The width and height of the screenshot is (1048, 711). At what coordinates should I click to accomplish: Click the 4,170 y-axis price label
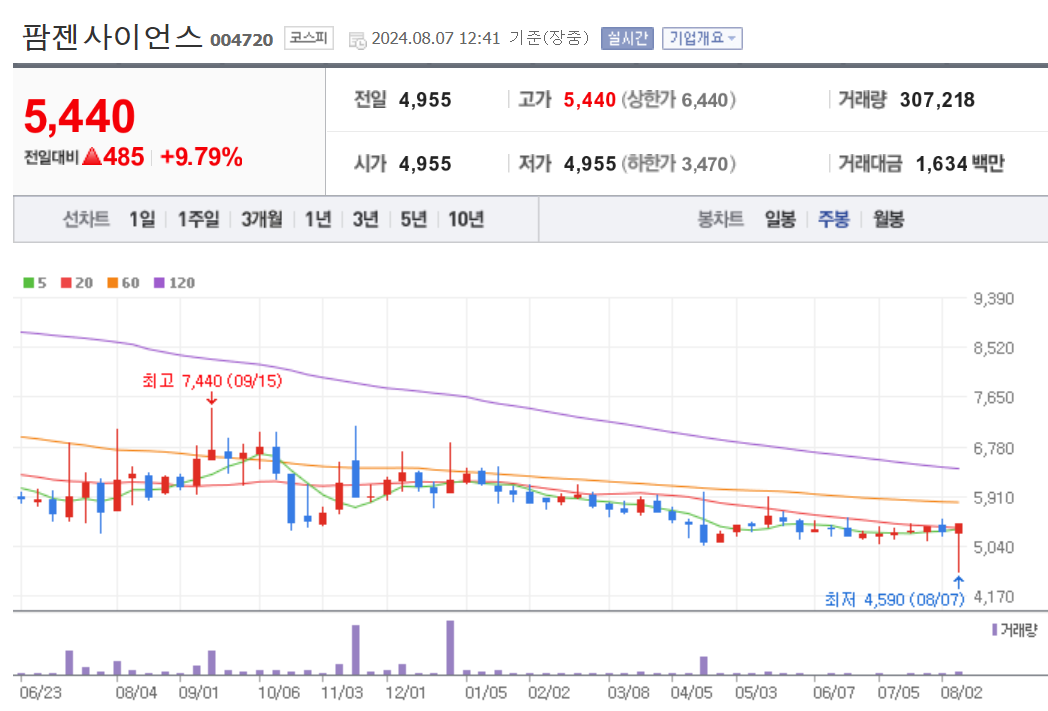(x=993, y=597)
